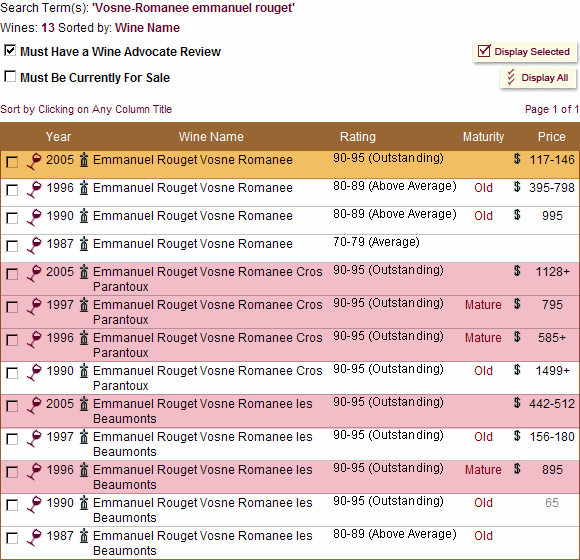Select checkbox for 2005 les Beaumonts

click(12, 406)
